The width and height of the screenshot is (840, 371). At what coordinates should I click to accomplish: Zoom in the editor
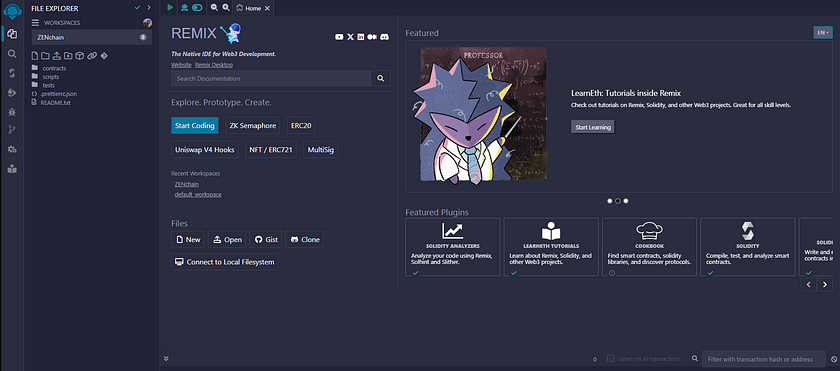click(226, 7)
